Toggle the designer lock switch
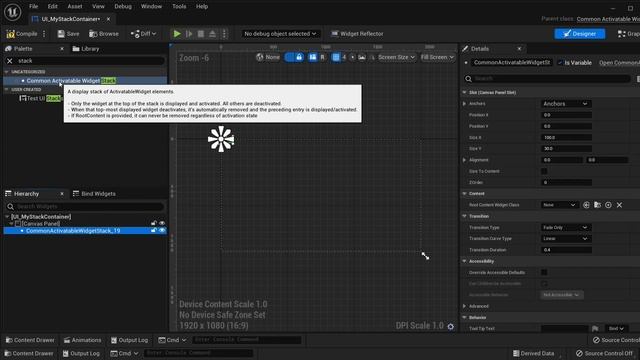The height and width of the screenshot is (360, 640). 294,58
